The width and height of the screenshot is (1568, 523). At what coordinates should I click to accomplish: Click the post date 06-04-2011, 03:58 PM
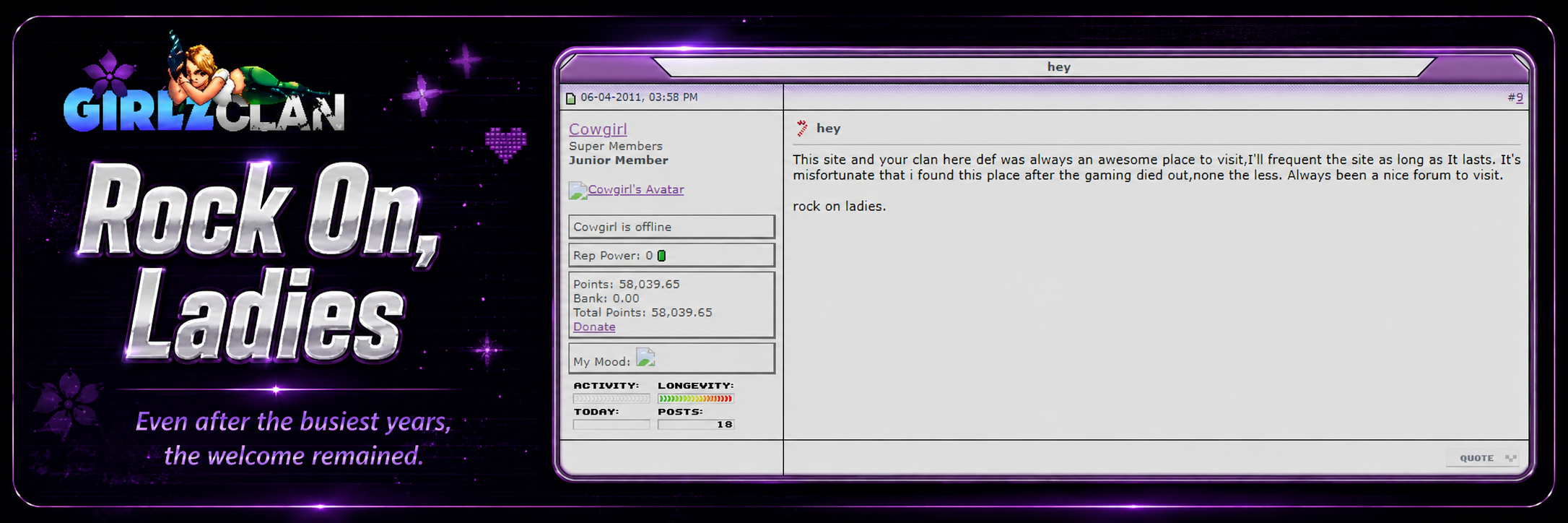[639, 97]
